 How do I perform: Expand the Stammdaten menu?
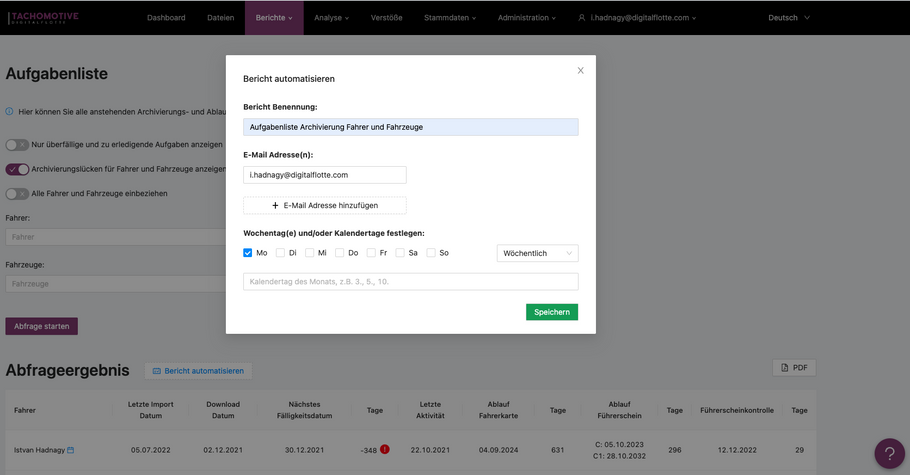(x=449, y=18)
